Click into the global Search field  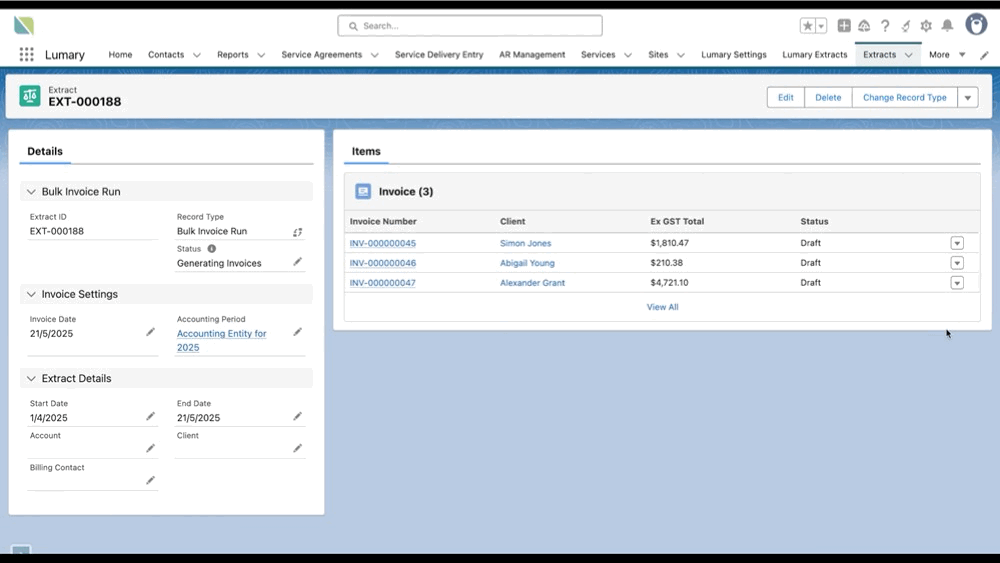coord(470,26)
